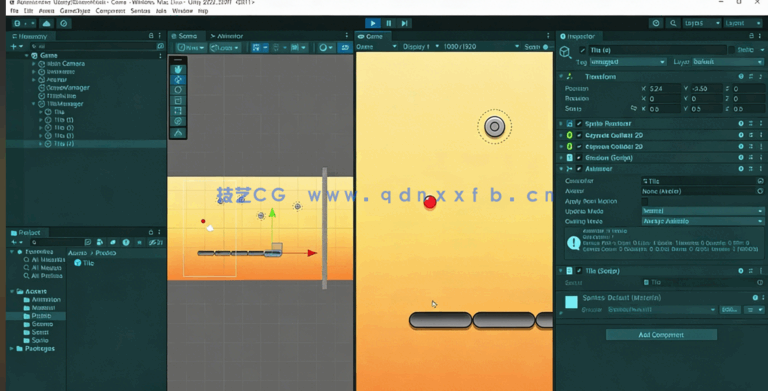The height and width of the screenshot is (391, 768).
Task: Open the Tag dropdown in Inspector
Action: [x=627, y=62]
